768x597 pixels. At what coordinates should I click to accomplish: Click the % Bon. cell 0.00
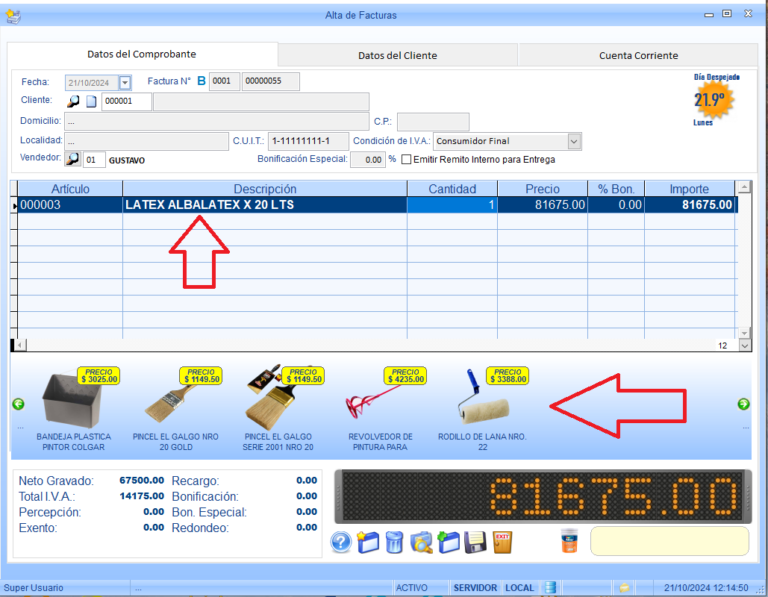click(616, 205)
